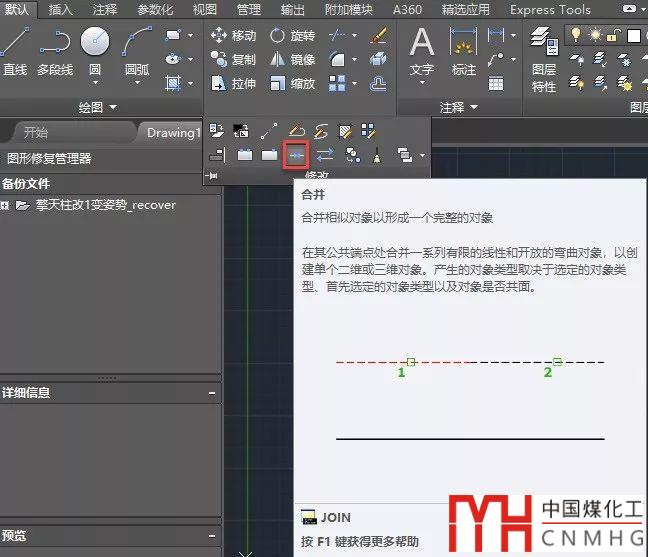Open the 插入 ribbon tab
This screenshot has height=557, width=648.
pyautogui.click(x=61, y=10)
